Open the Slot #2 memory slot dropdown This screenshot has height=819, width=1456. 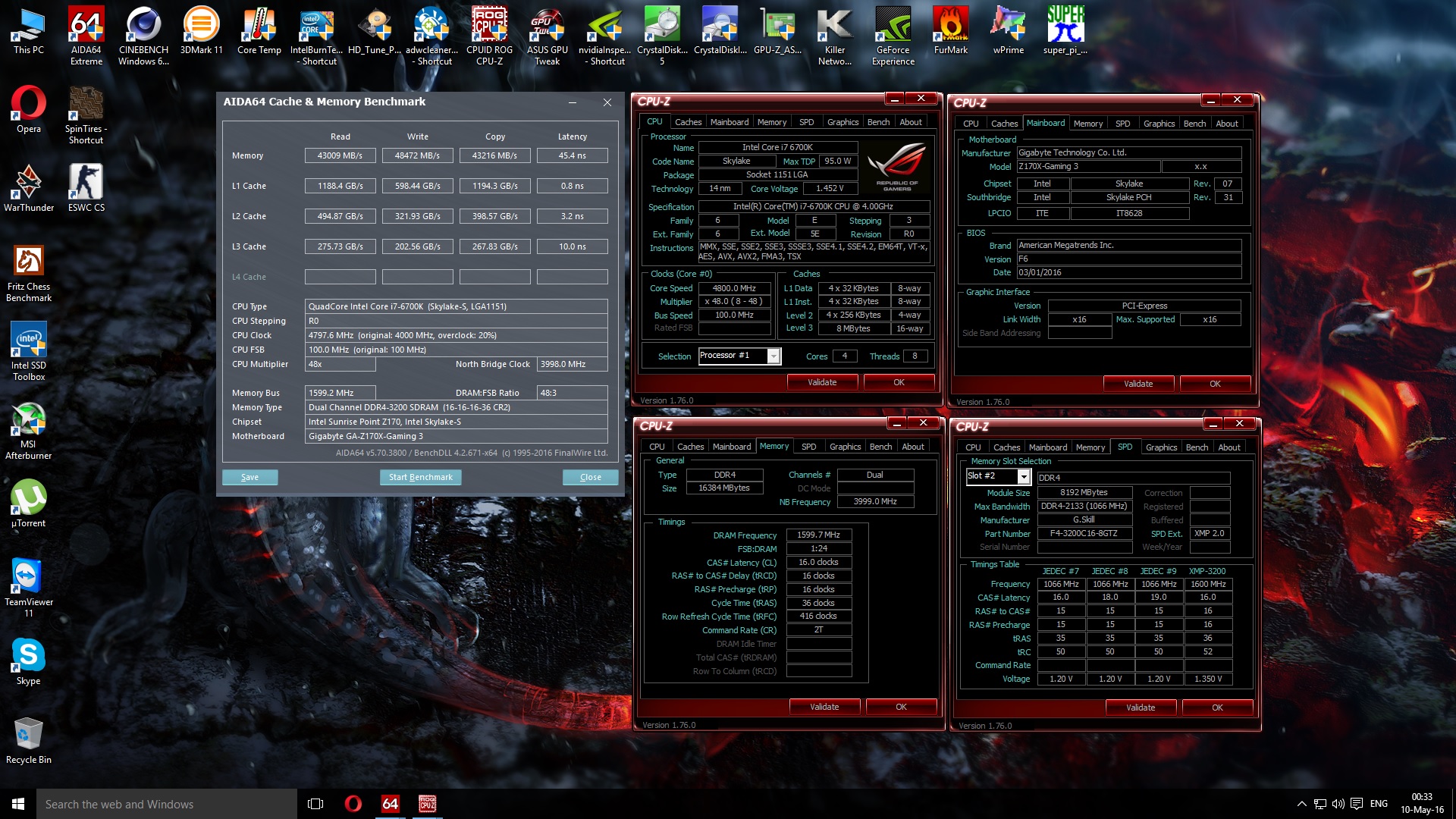pos(1023,476)
